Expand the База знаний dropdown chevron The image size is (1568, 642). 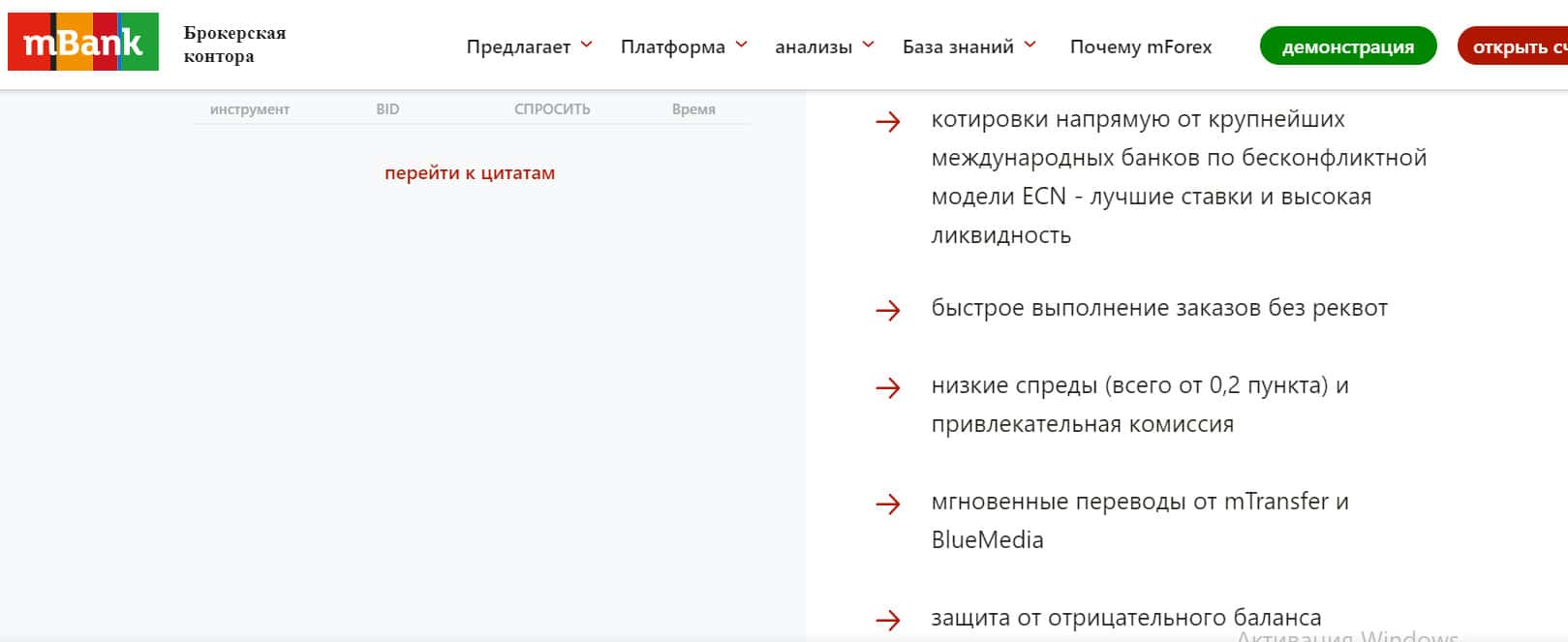(1030, 45)
